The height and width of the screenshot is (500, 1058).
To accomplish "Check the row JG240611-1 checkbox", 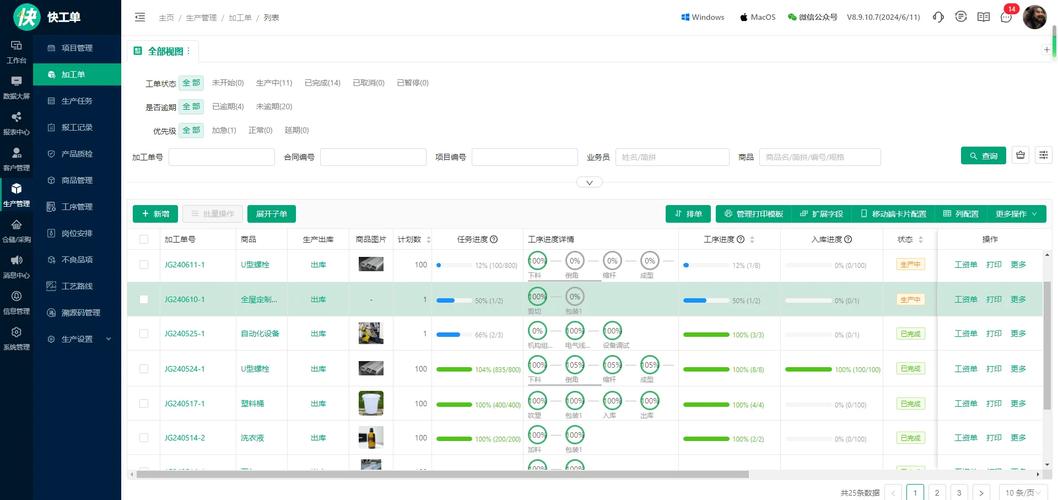I will tap(144, 265).
